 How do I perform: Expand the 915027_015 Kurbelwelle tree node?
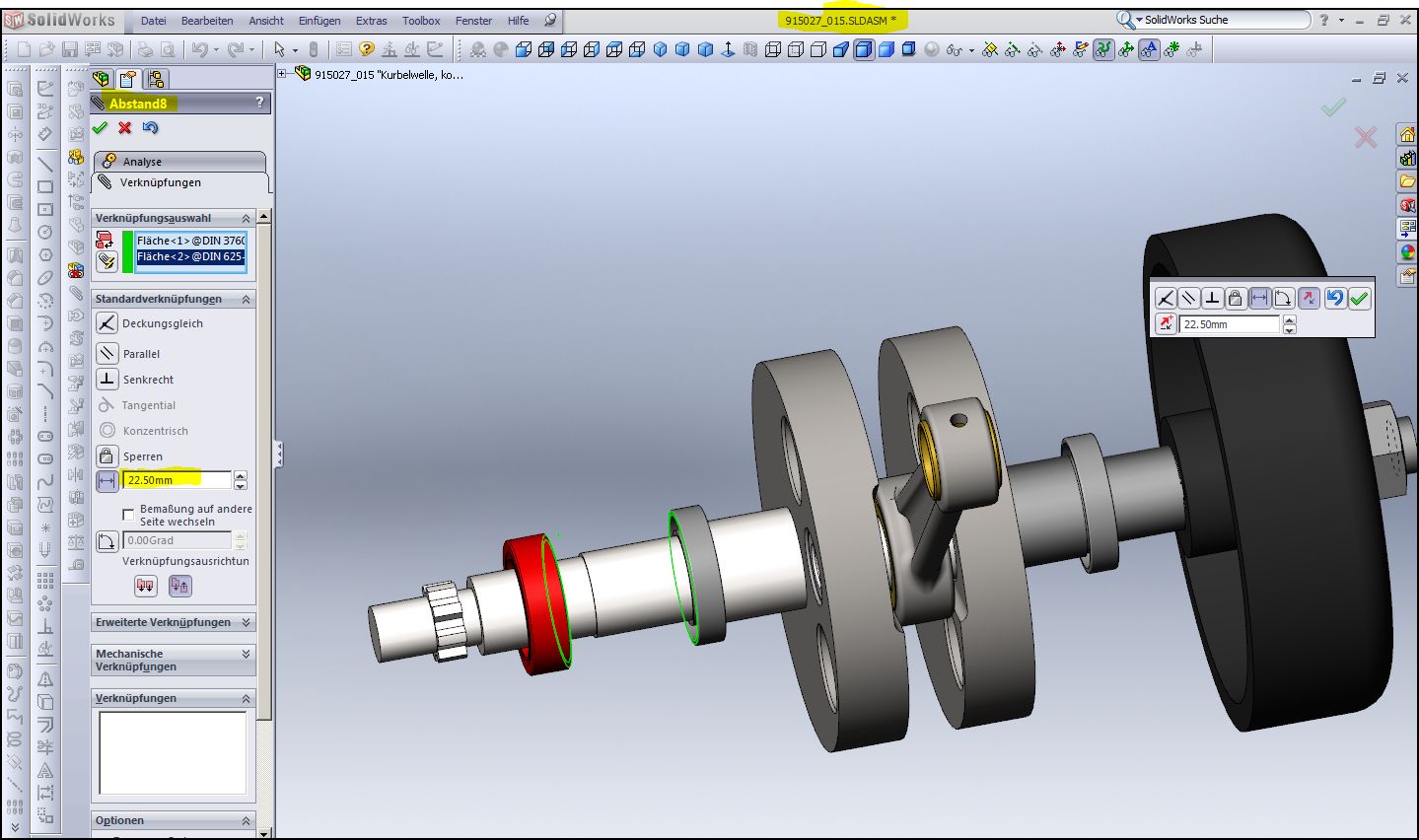(x=282, y=73)
